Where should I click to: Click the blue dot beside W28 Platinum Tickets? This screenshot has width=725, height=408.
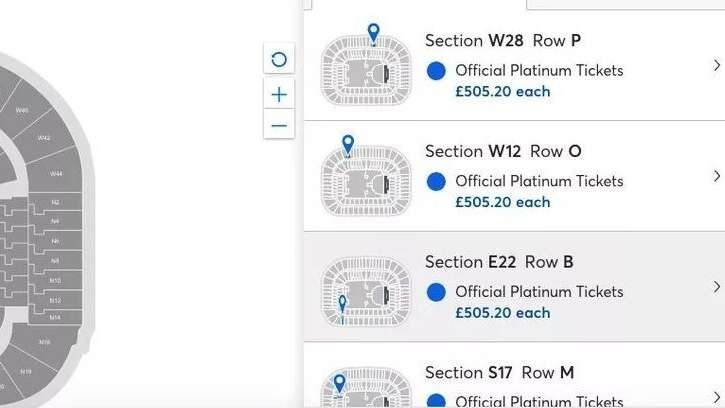click(x=436, y=71)
